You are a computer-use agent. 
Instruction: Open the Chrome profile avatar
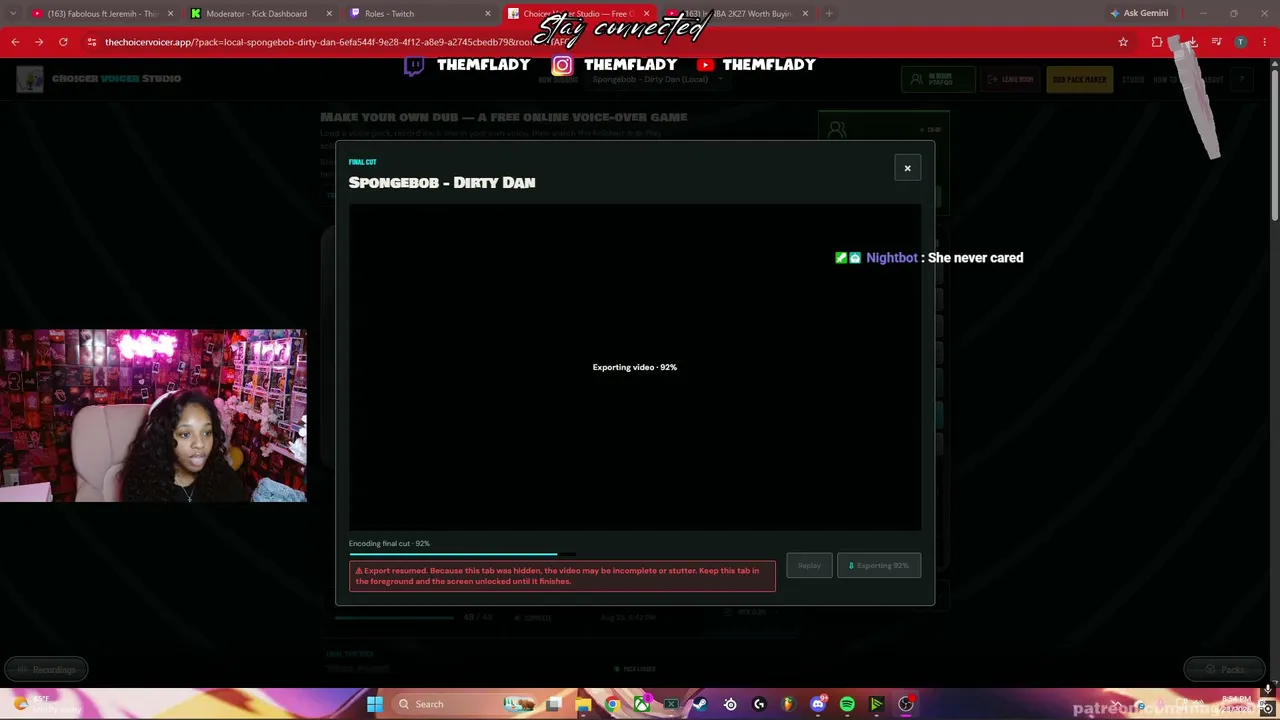coord(1241,42)
